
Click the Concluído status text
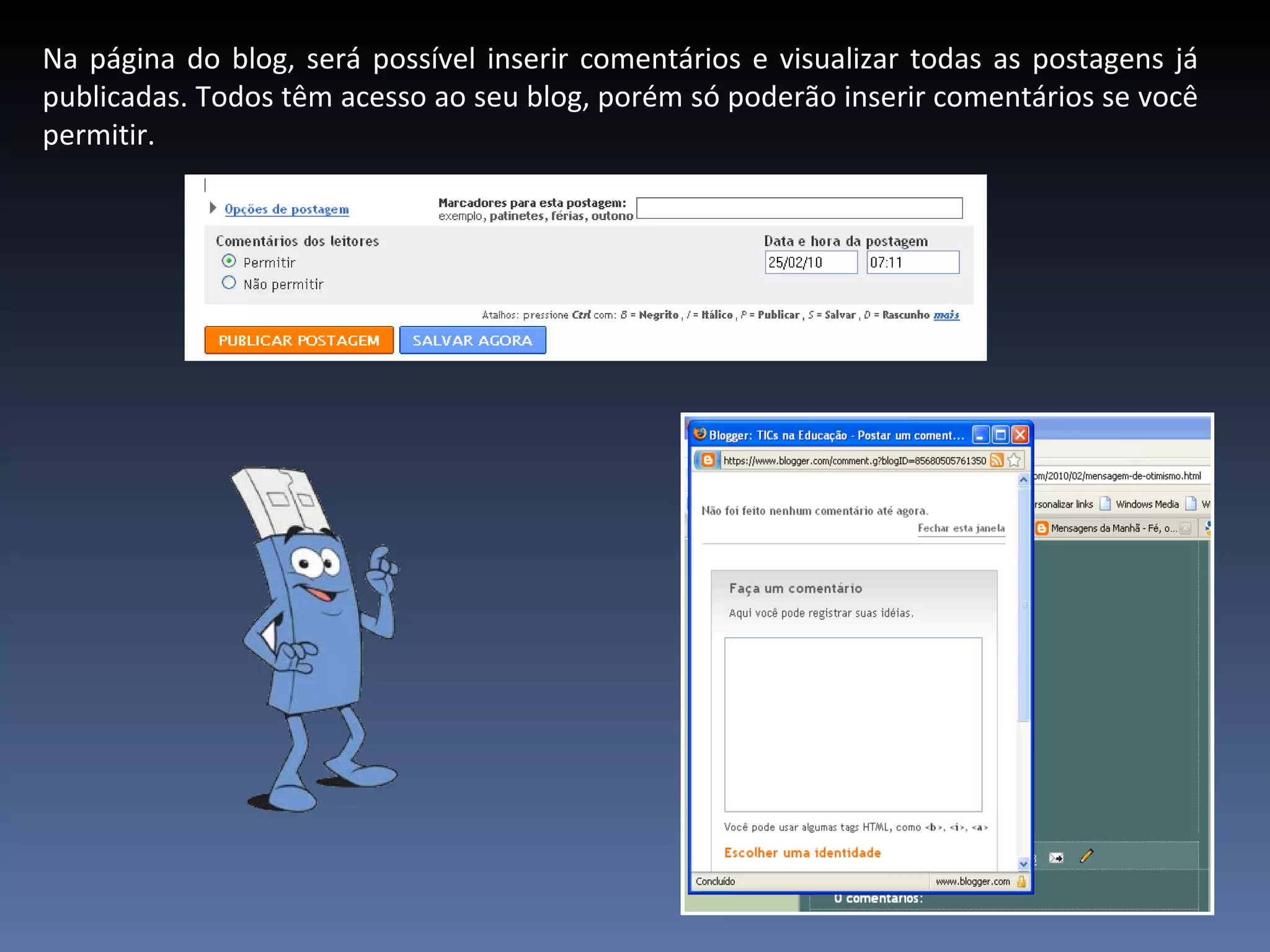[715, 881]
